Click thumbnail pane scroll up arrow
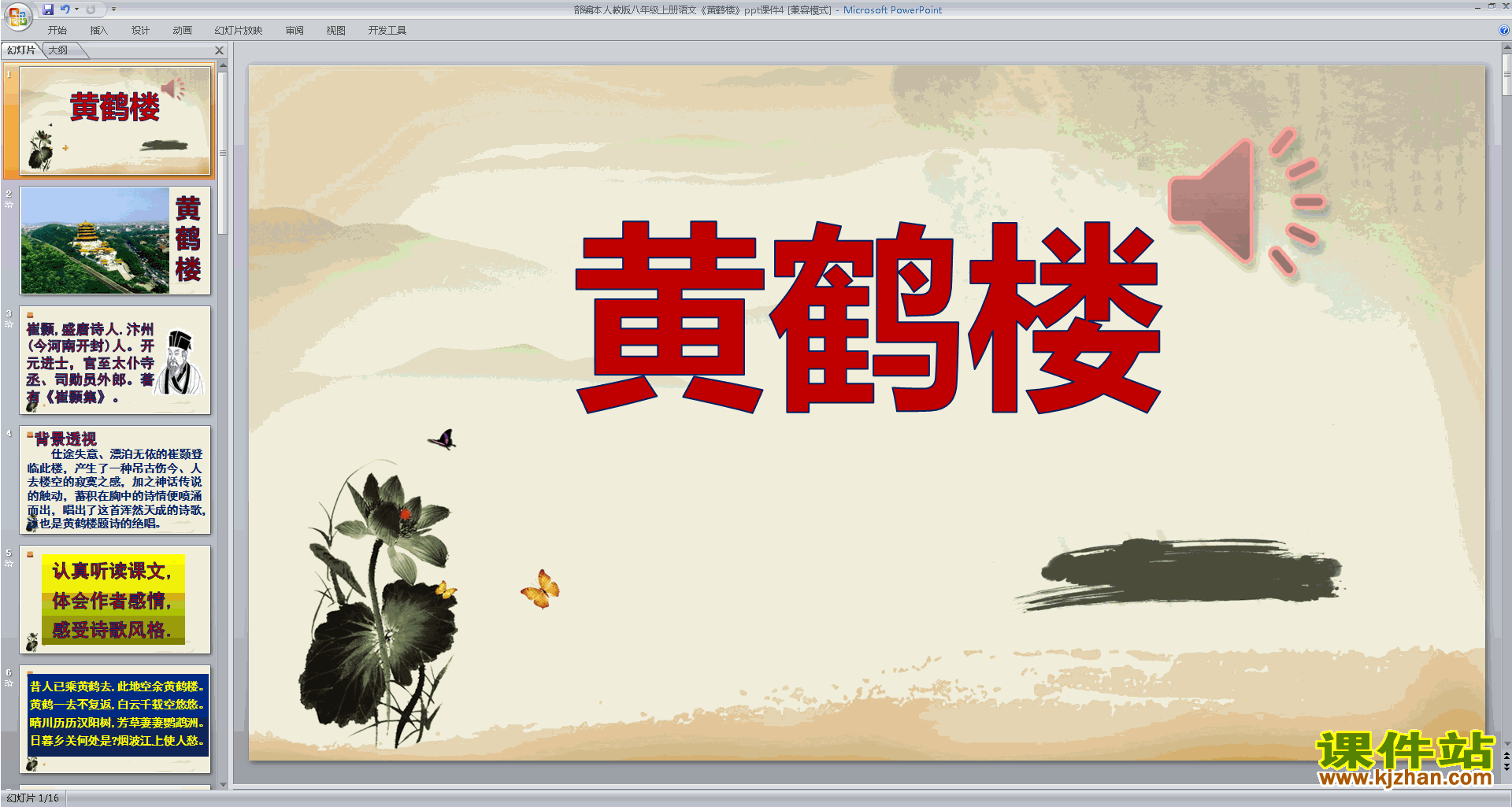This screenshot has width=1512, height=807. tap(223, 66)
